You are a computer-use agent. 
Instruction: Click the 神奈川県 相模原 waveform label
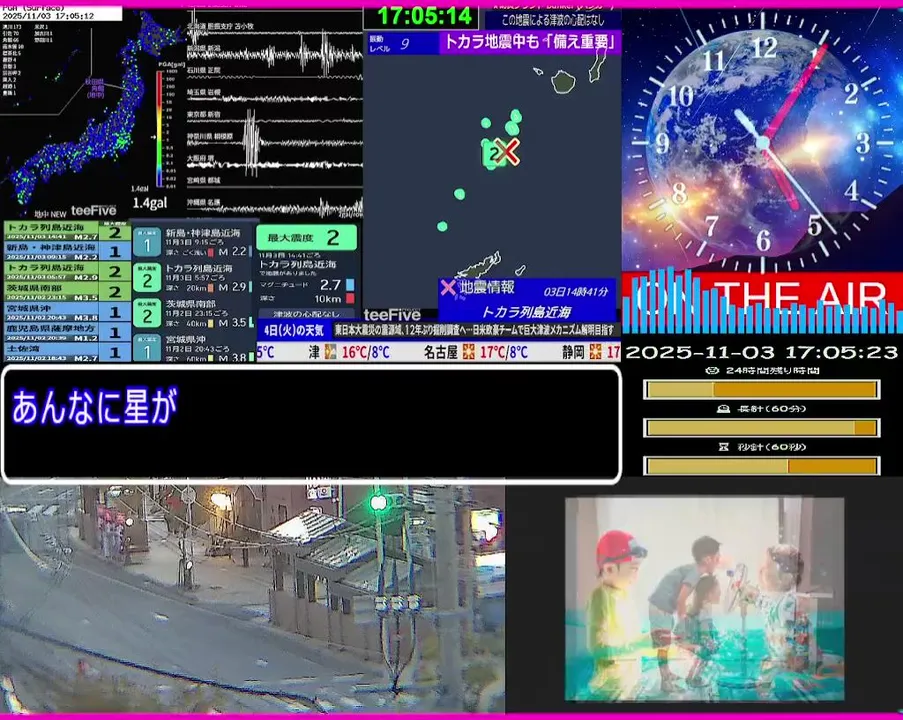pos(210,137)
